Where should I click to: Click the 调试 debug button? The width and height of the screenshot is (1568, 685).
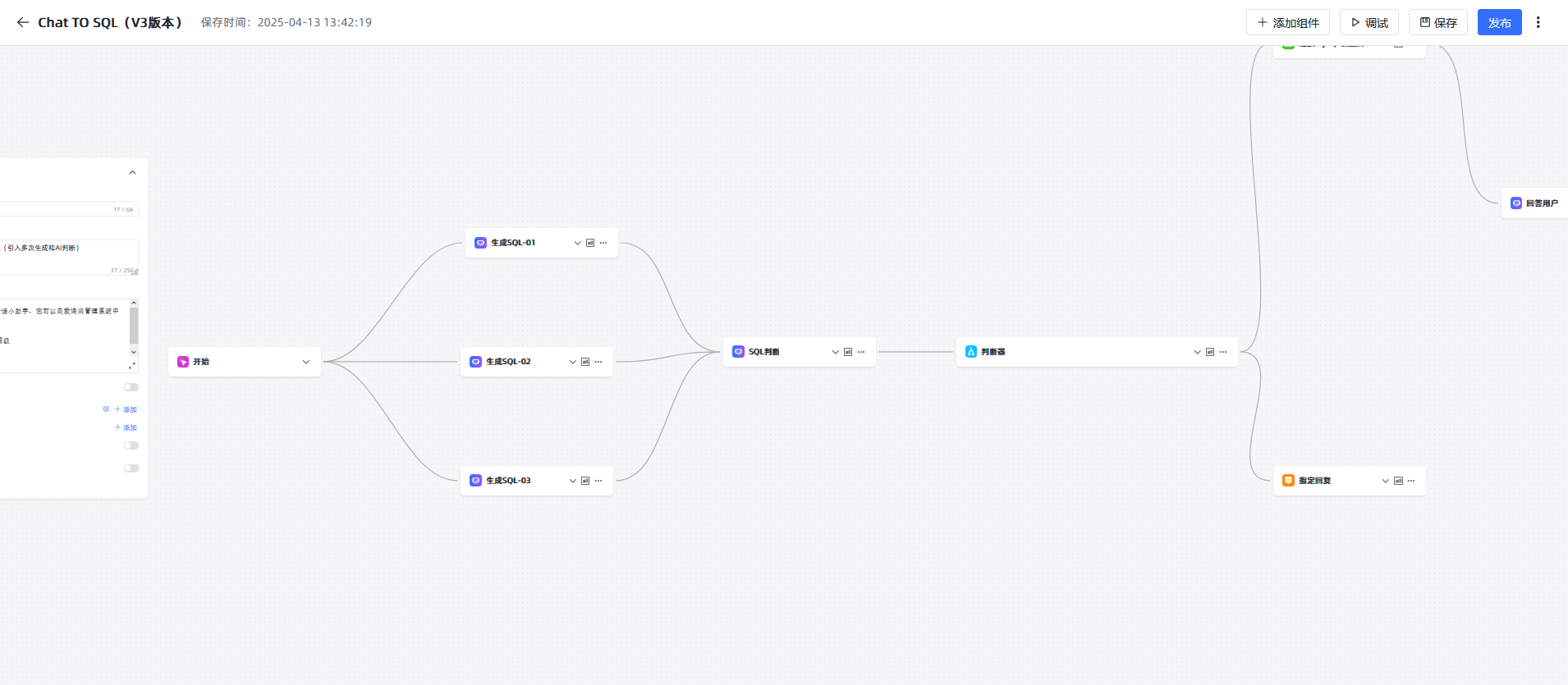coord(1369,22)
